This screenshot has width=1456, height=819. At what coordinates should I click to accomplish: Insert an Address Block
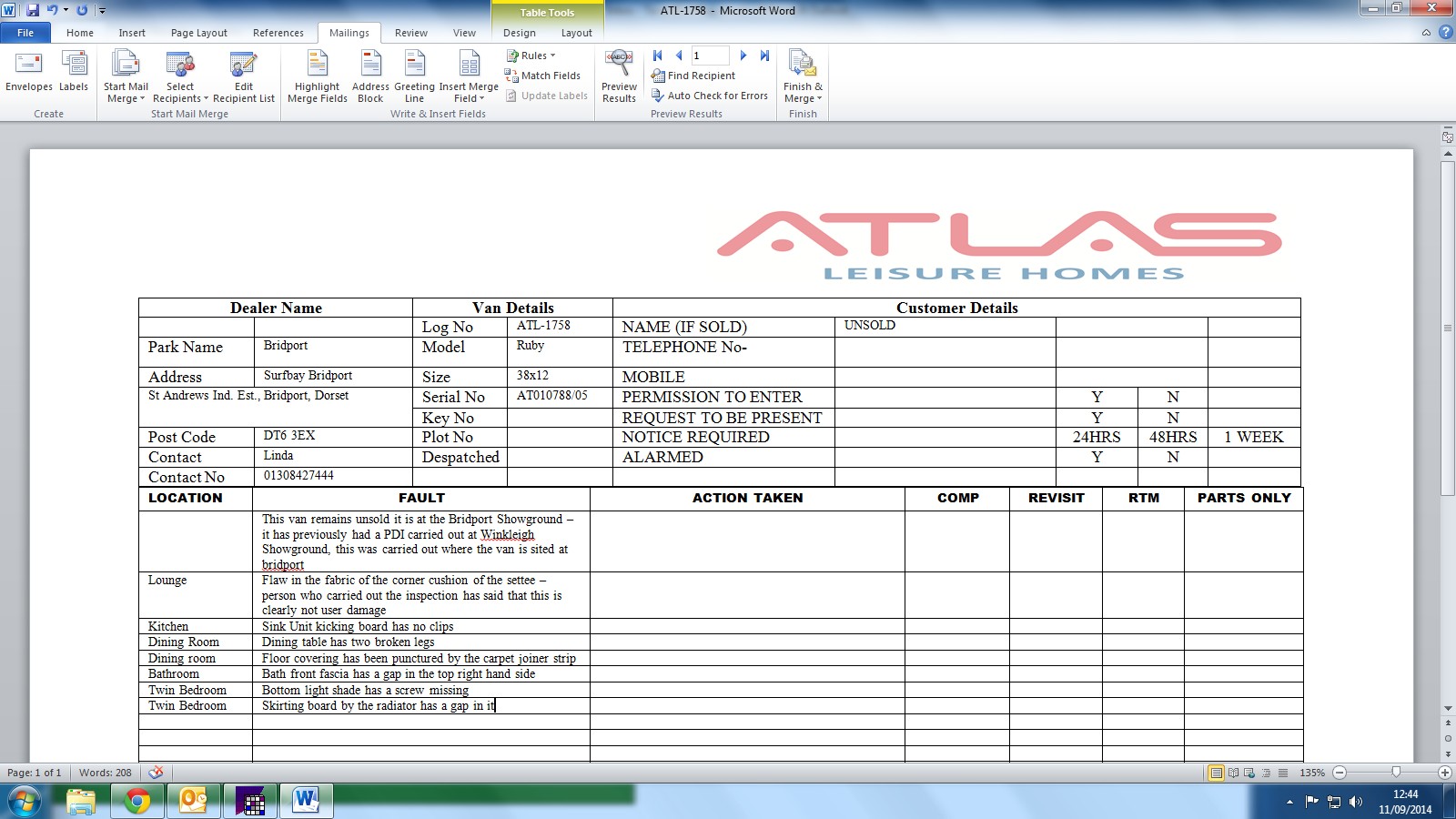pyautogui.click(x=370, y=76)
